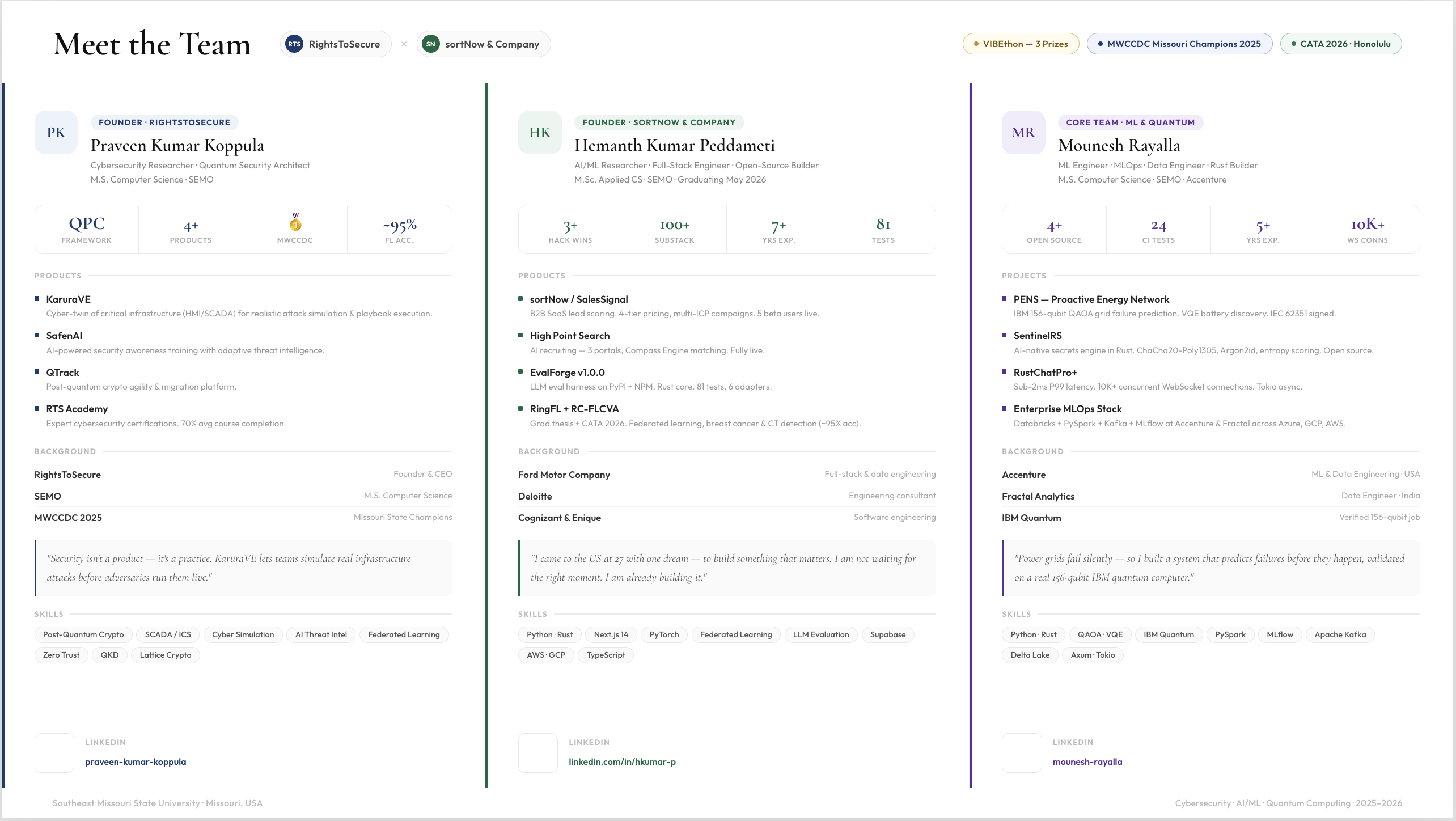Click the CATA 2026 · Honolulu badge
Image resolution: width=1456 pixels, height=821 pixels.
[x=1340, y=44]
